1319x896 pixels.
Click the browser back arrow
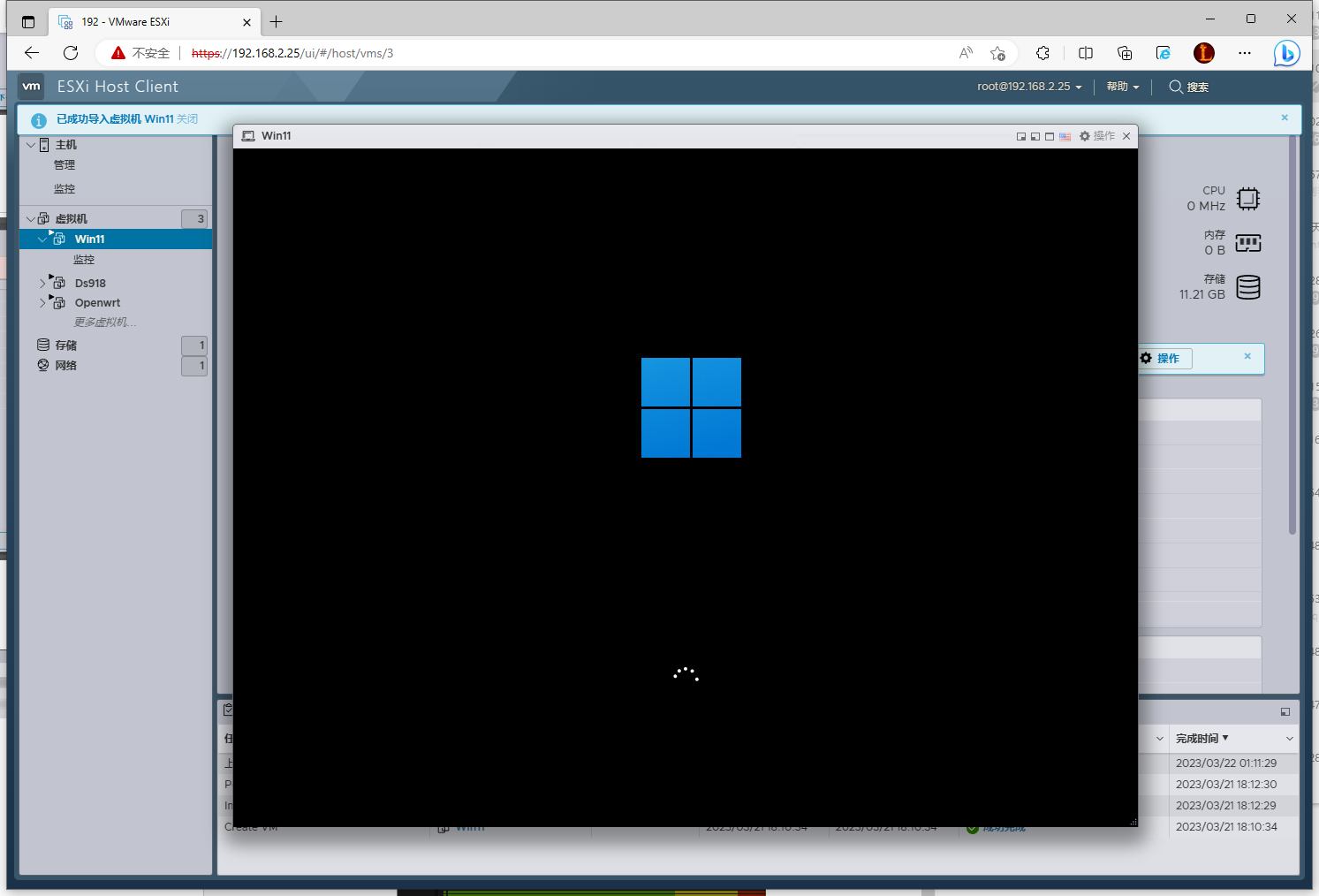[x=32, y=53]
